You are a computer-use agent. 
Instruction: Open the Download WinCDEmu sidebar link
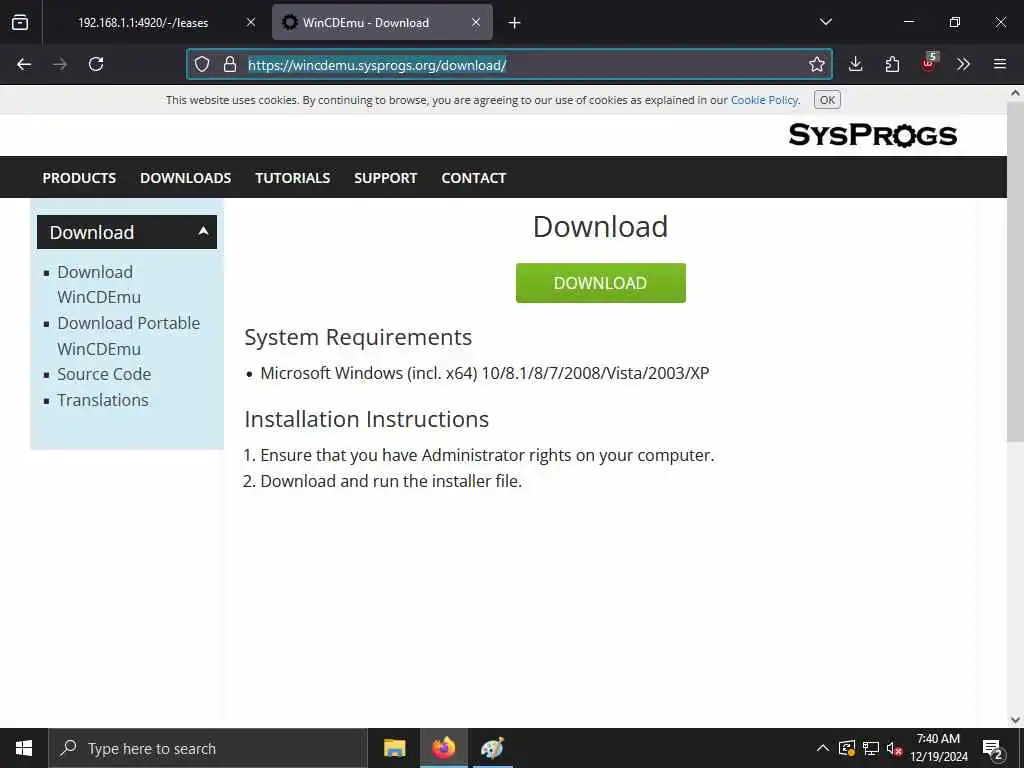pyautogui.click(x=99, y=284)
